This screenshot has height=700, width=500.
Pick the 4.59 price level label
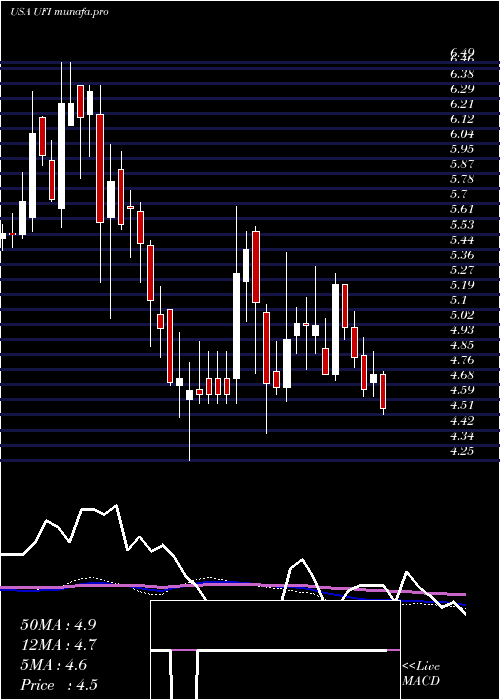(x=462, y=391)
